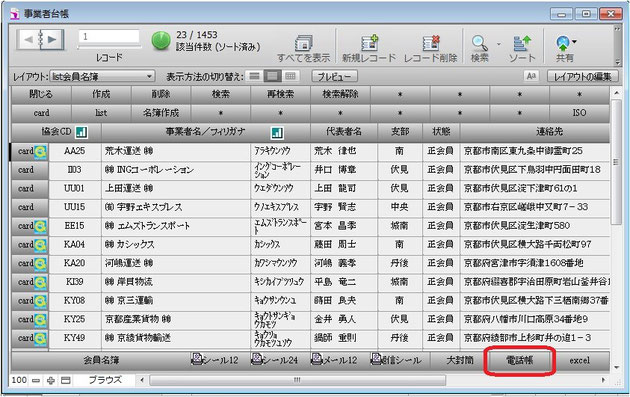Click the レイアウトの編集 button

click(x=583, y=76)
